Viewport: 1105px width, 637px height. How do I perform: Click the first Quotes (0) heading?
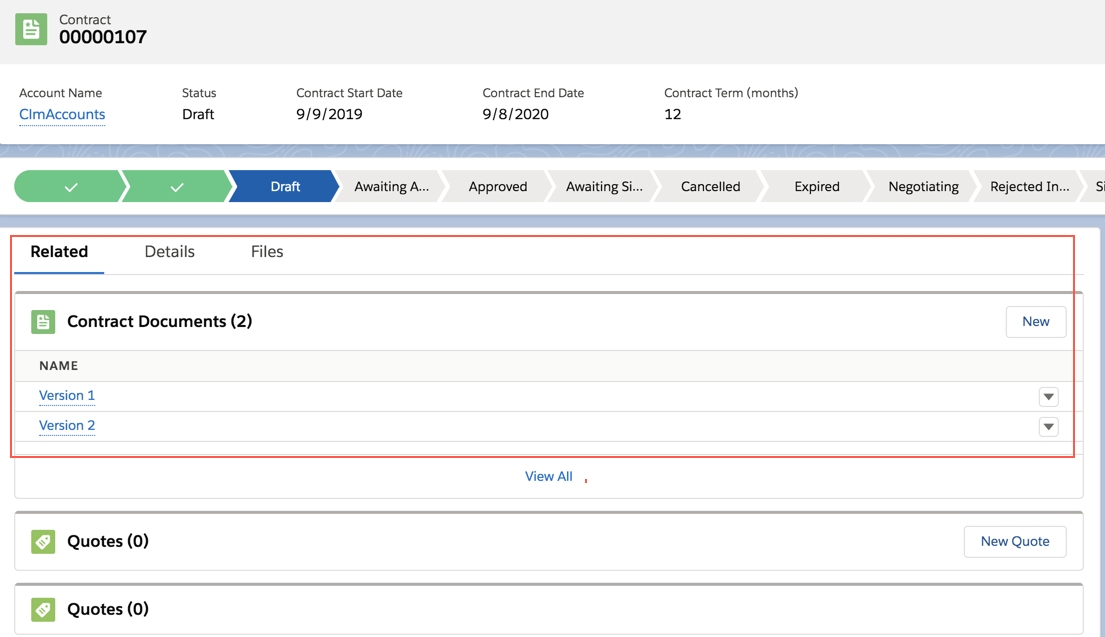pos(108,541)
